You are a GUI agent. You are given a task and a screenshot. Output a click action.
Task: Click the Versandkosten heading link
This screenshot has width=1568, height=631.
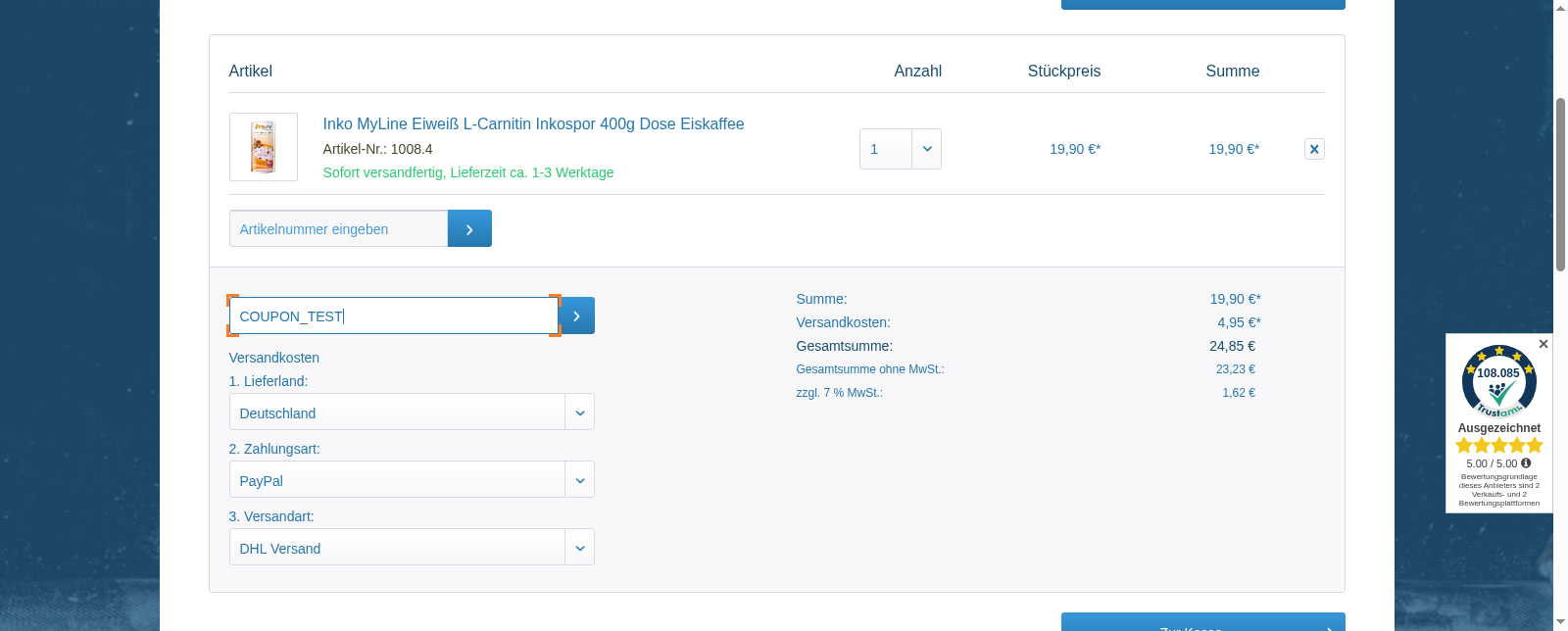[273, 358]
